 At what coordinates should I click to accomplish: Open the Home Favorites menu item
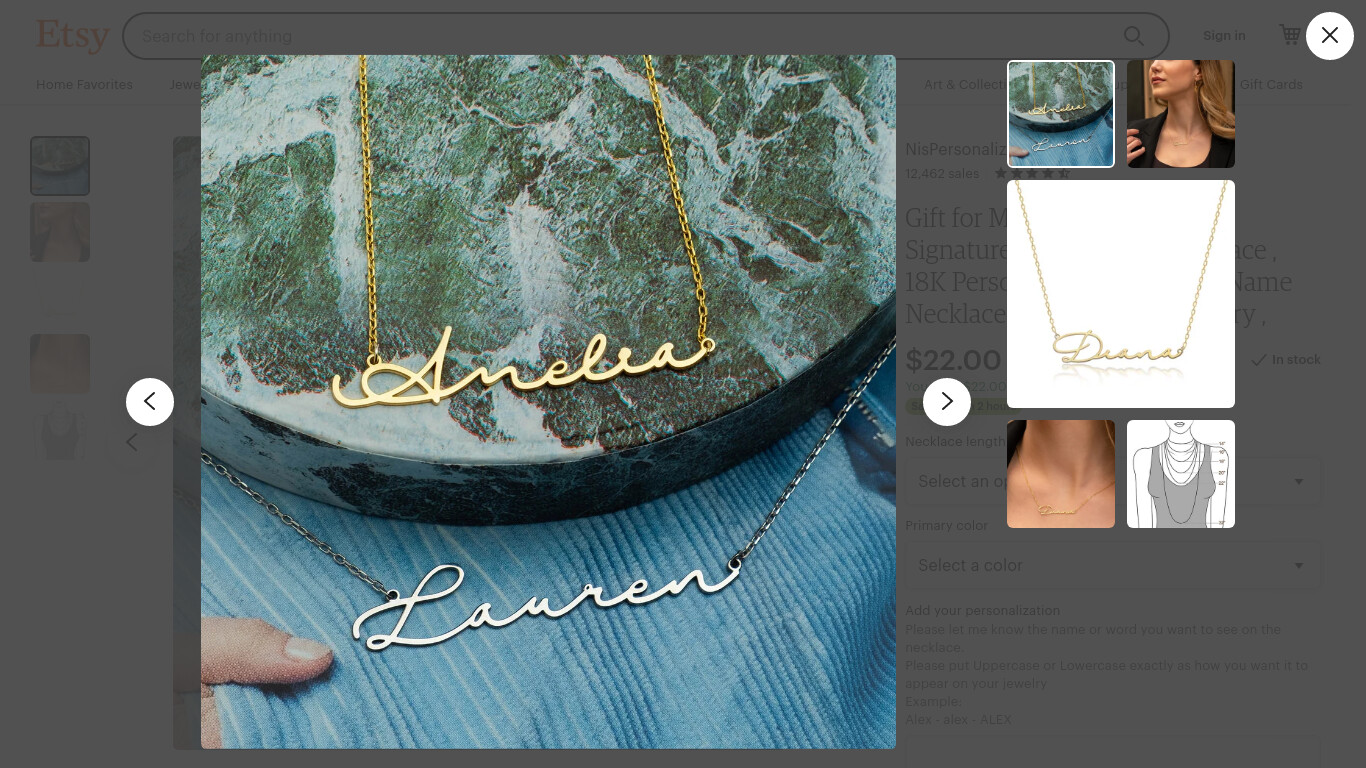pyautogui.click(x=84, y=85)
